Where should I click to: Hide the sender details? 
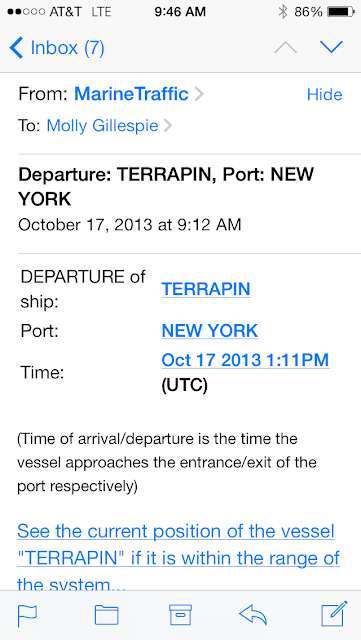click(325, 95)
